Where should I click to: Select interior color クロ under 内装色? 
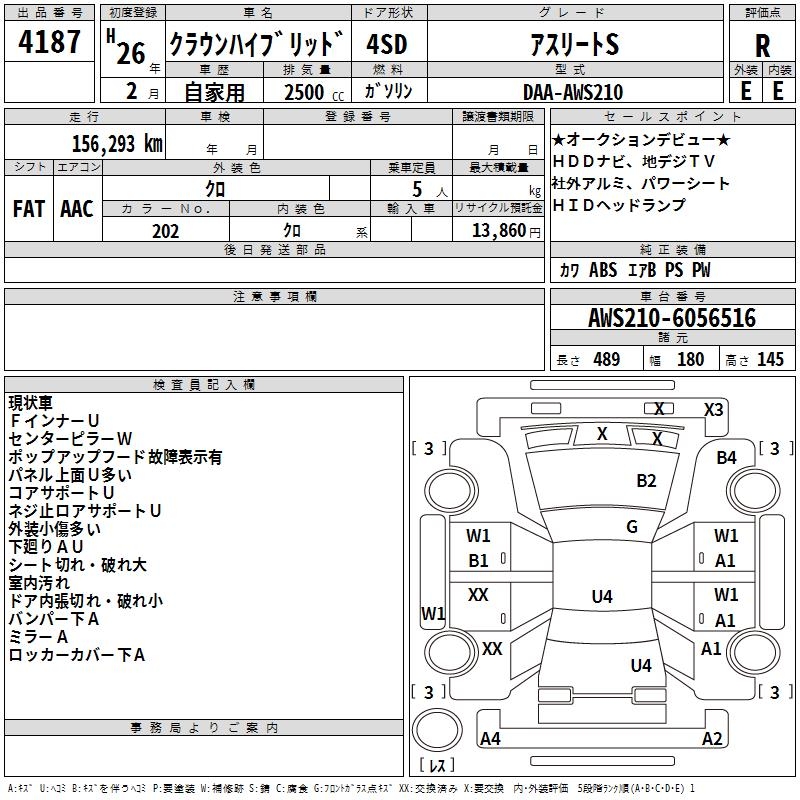click(x=292, y=231)
